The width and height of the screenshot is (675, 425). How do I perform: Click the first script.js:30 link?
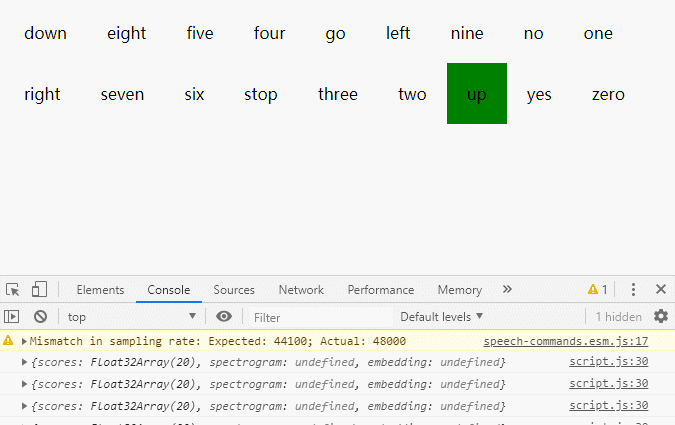pos(608,361)
